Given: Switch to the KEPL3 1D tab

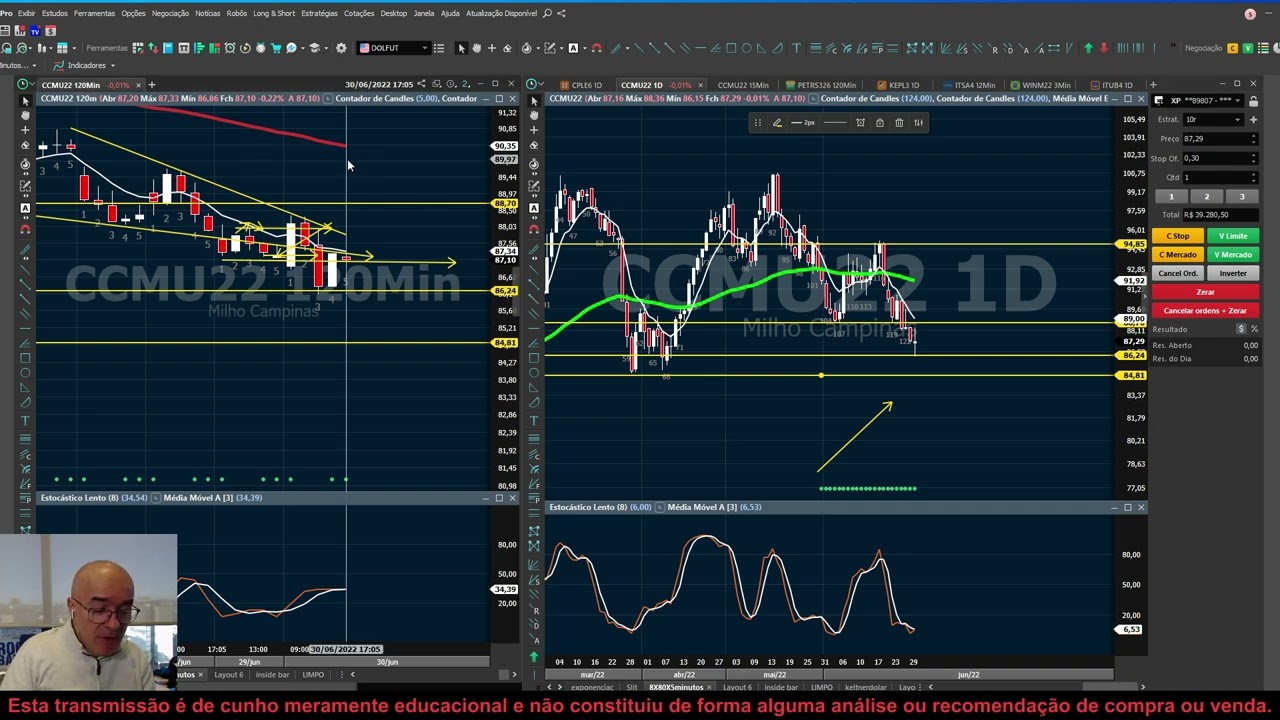Looking at the screenshot, I should pyautogui.click(x=897, y=85).
